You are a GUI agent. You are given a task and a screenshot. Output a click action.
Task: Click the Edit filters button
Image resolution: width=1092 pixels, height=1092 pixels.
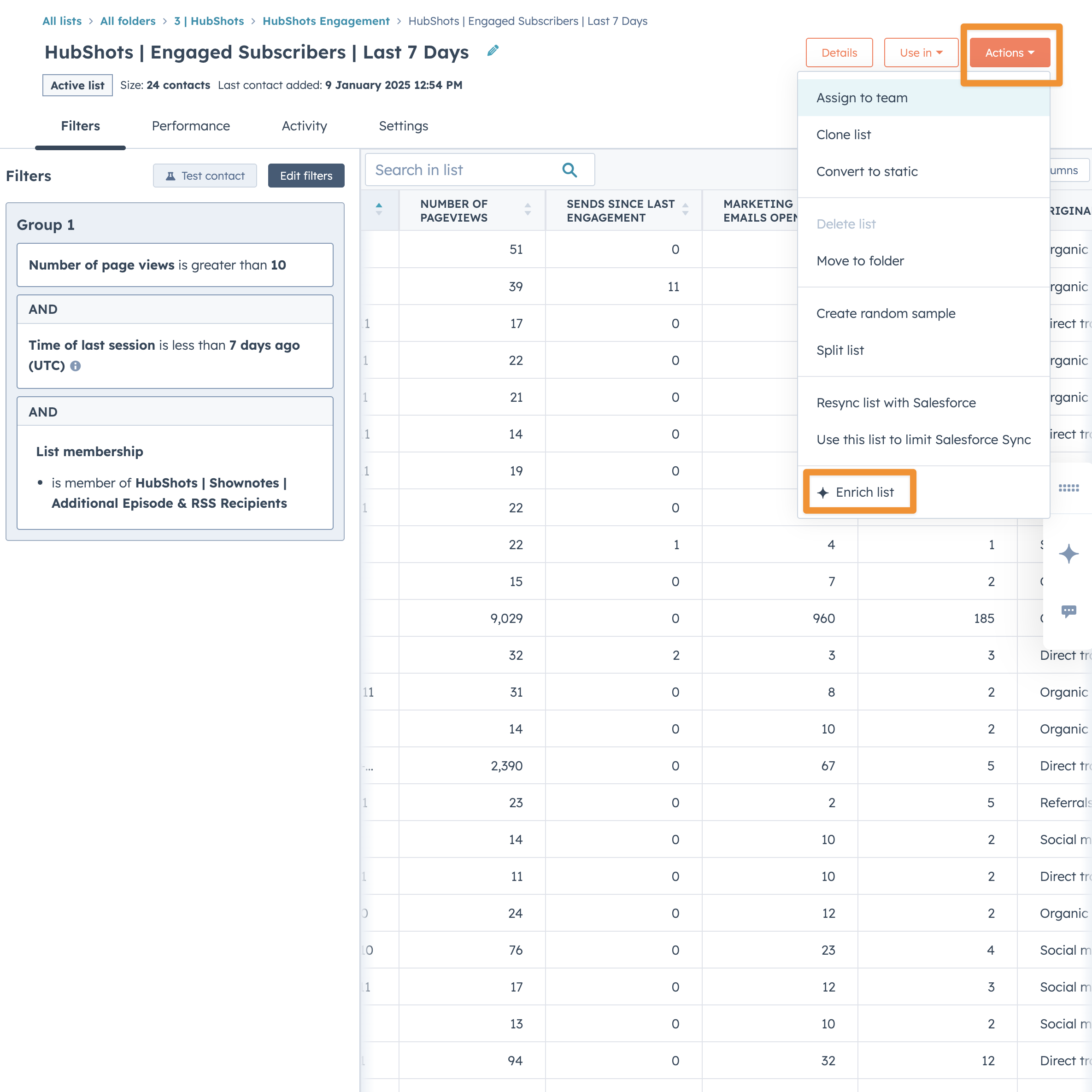click(306, 176)
